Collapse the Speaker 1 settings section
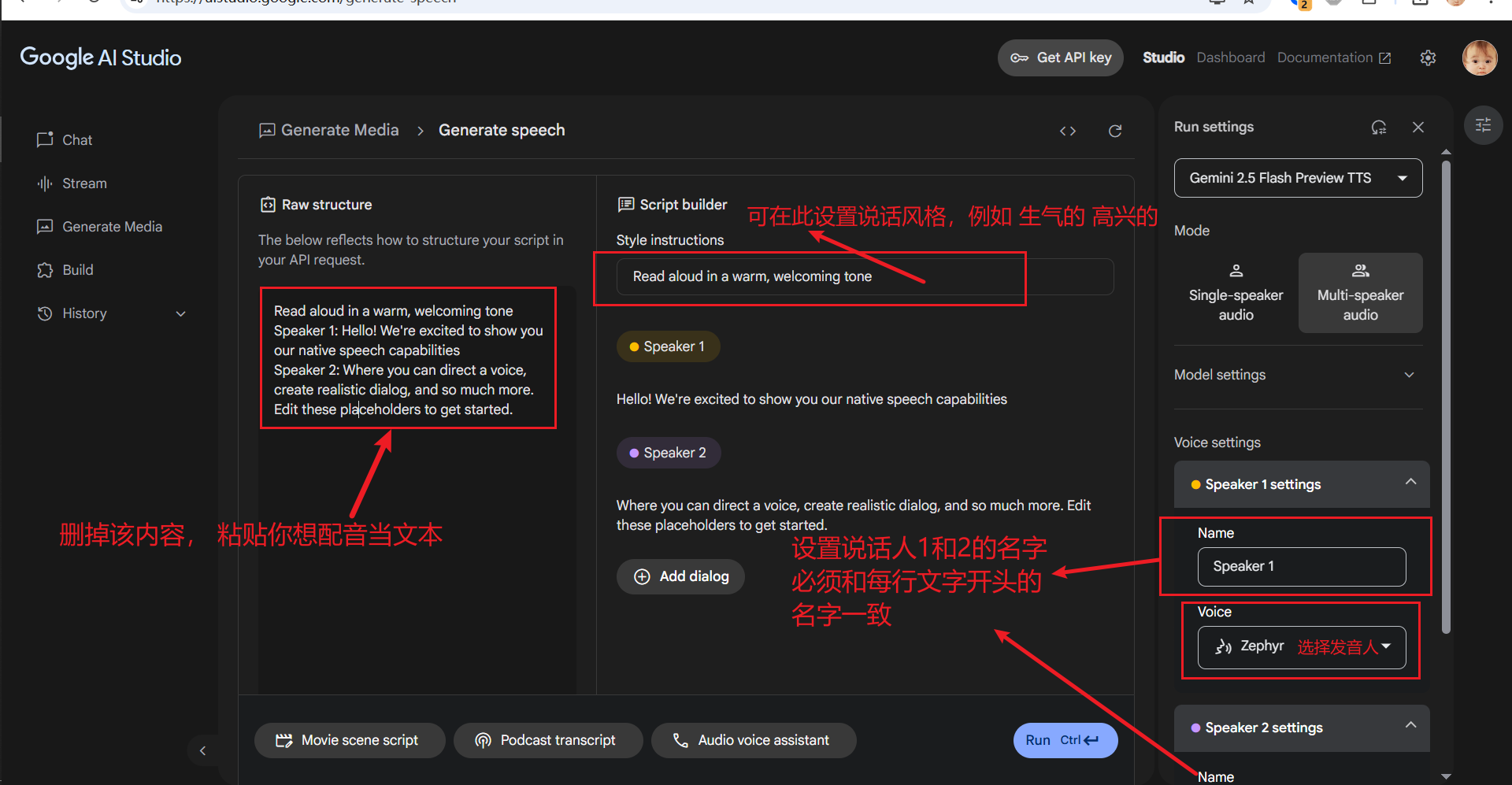The image size is (1512, 785). coord(1302,484)
